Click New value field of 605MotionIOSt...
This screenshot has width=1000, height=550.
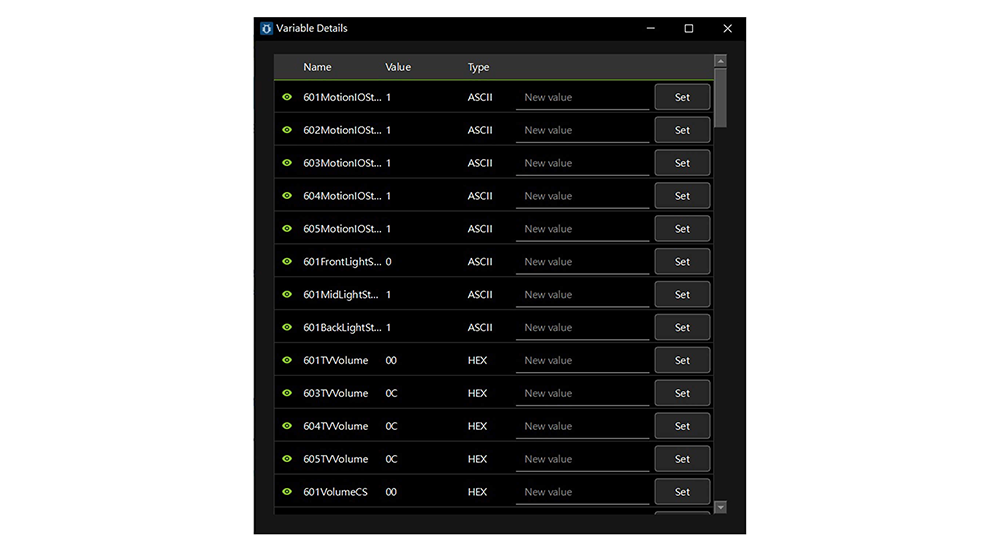582,229
